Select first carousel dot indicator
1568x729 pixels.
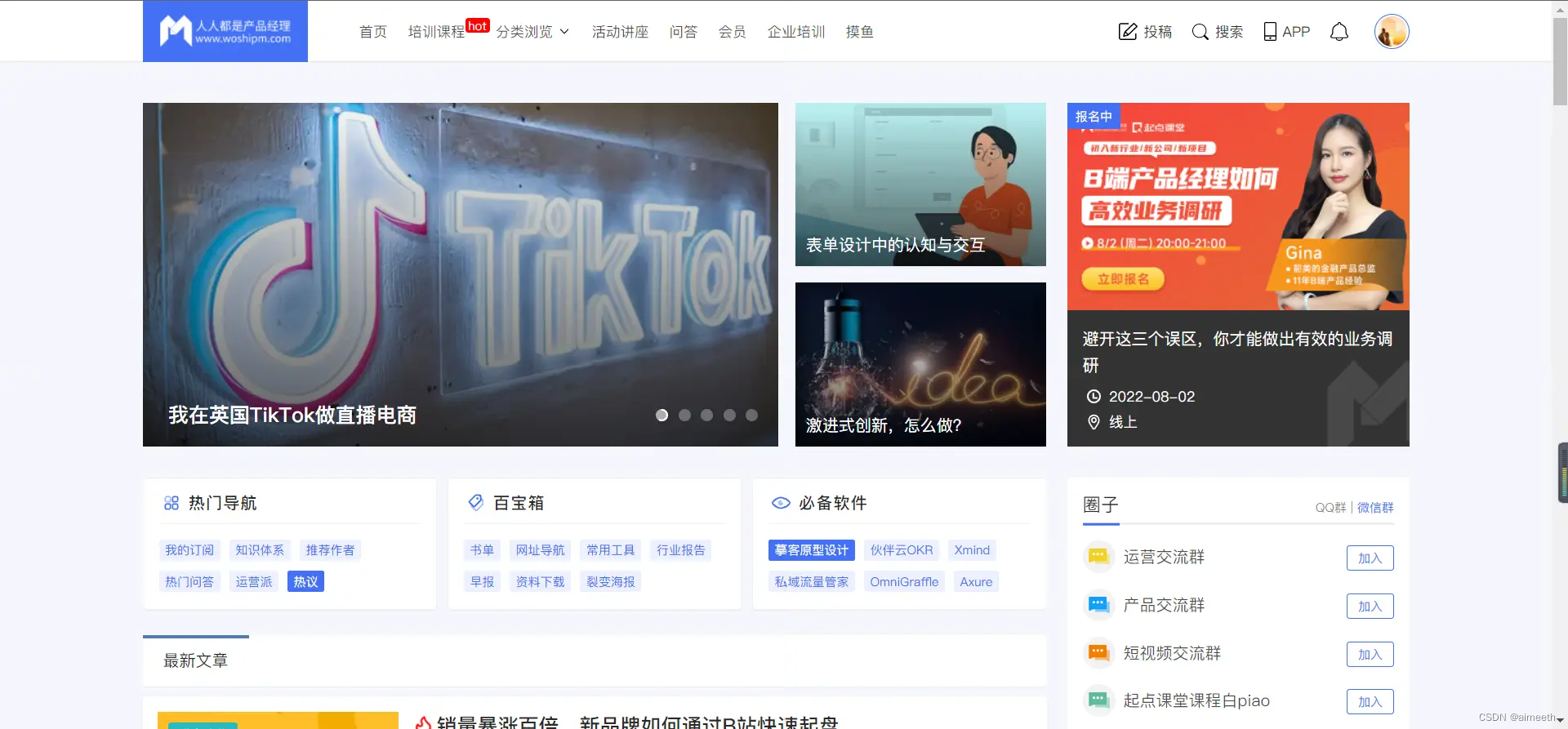point(662,416)
